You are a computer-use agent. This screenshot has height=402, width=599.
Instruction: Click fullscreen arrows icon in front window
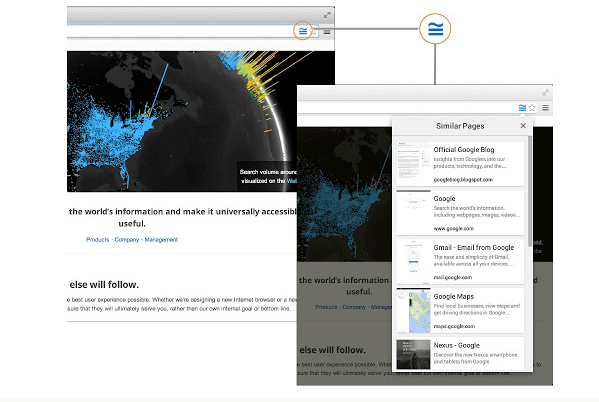(546, 92)
